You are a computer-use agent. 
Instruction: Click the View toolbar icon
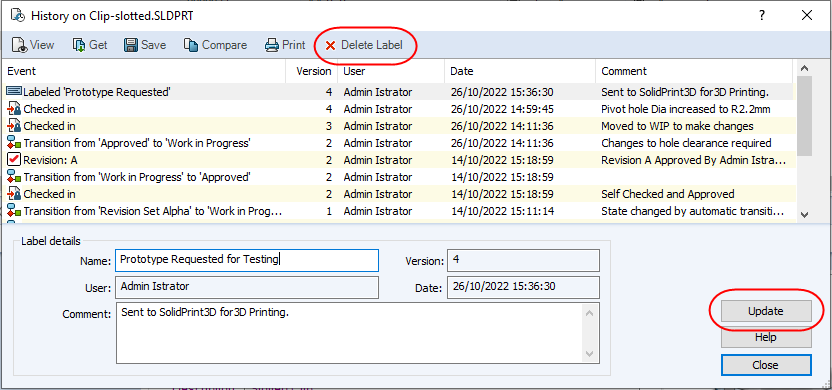(20, 45)
